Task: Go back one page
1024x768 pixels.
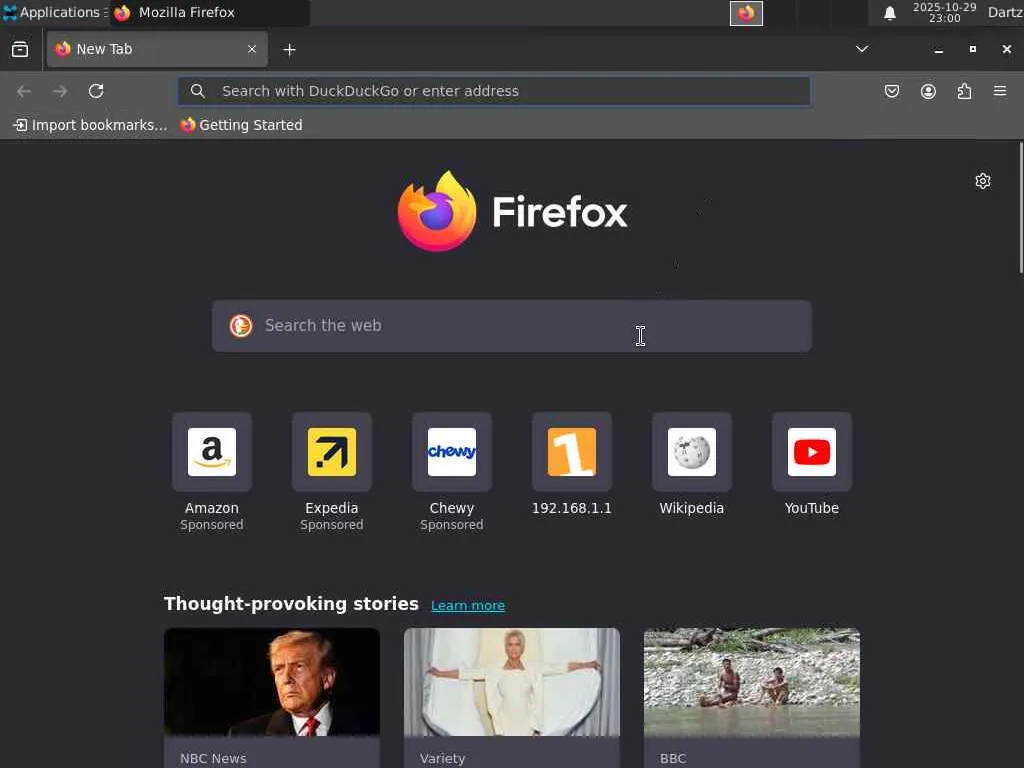Action: pos(24,91)
